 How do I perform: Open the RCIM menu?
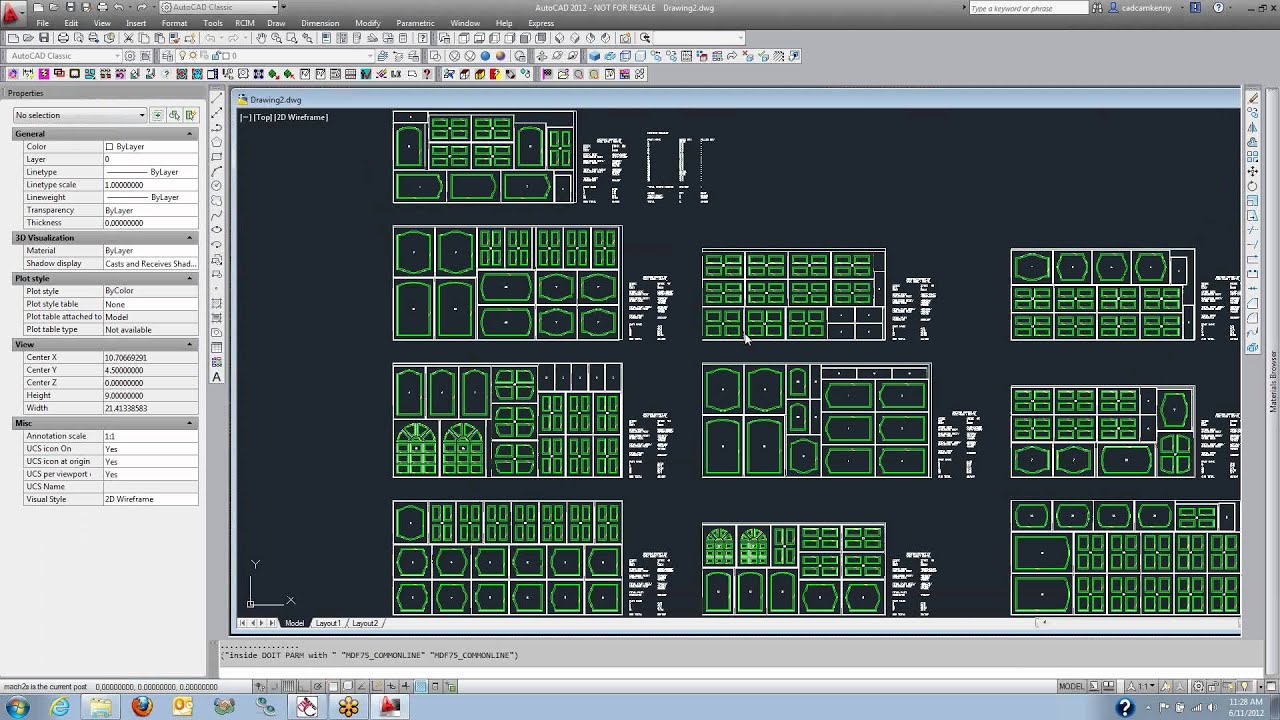[x=244, y=23]
